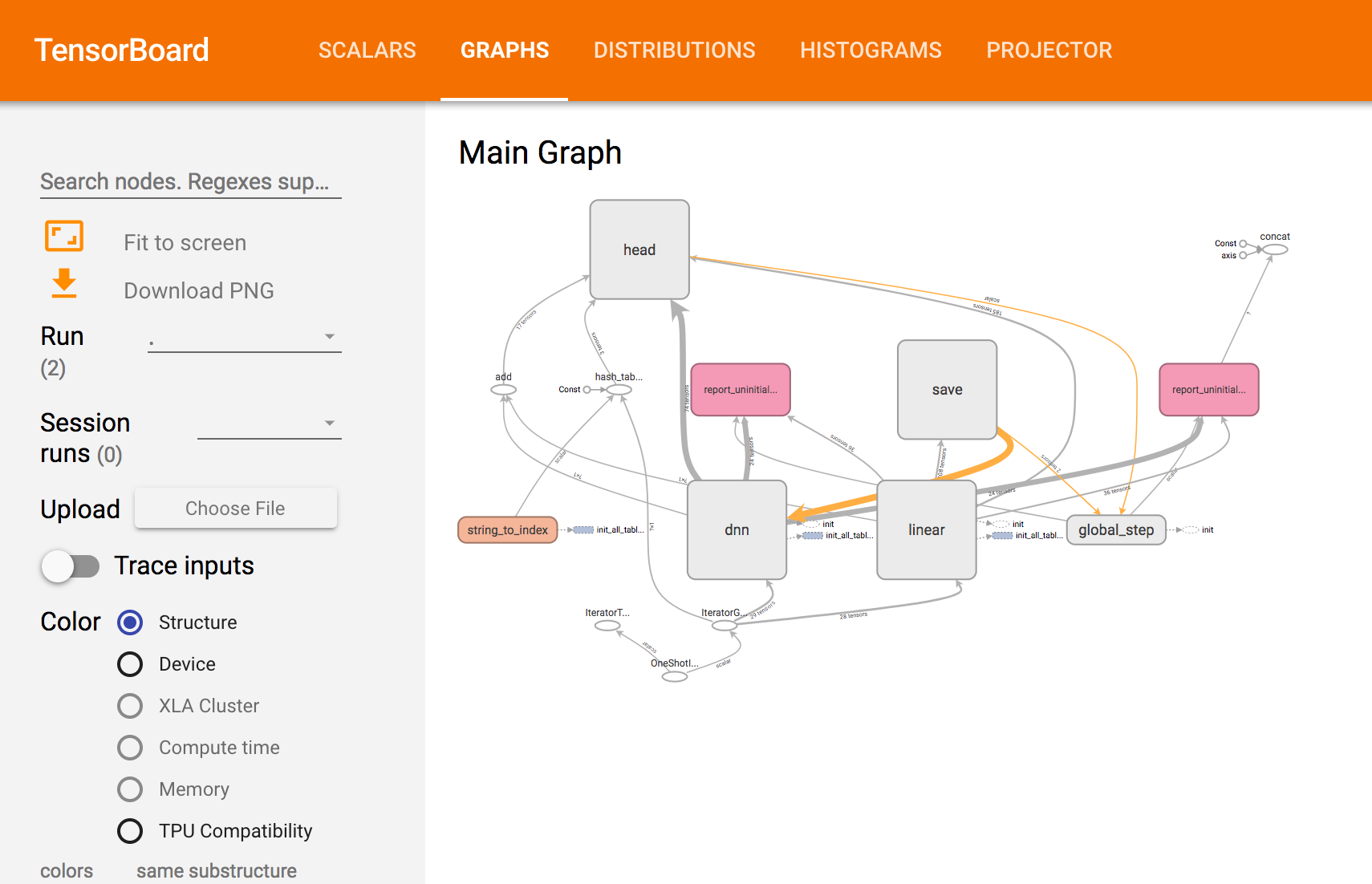The image size is (1372, 884).
Task: Open the Run dropdown
Action: pos(245,337)
